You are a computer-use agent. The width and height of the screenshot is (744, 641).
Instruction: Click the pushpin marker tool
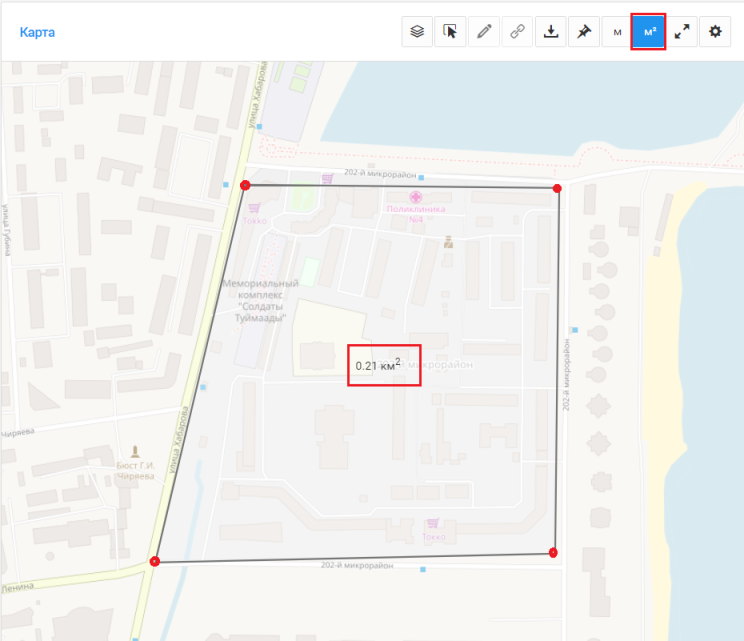[x=583, y=32]
